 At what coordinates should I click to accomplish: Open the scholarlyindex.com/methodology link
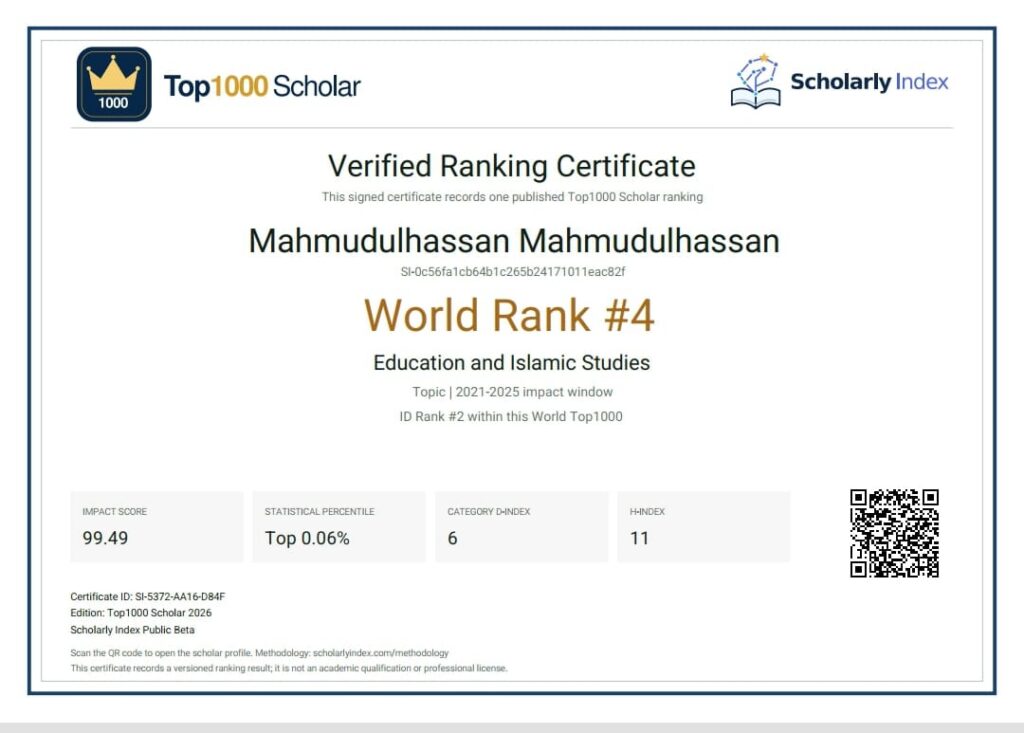(x=381, y=653)
